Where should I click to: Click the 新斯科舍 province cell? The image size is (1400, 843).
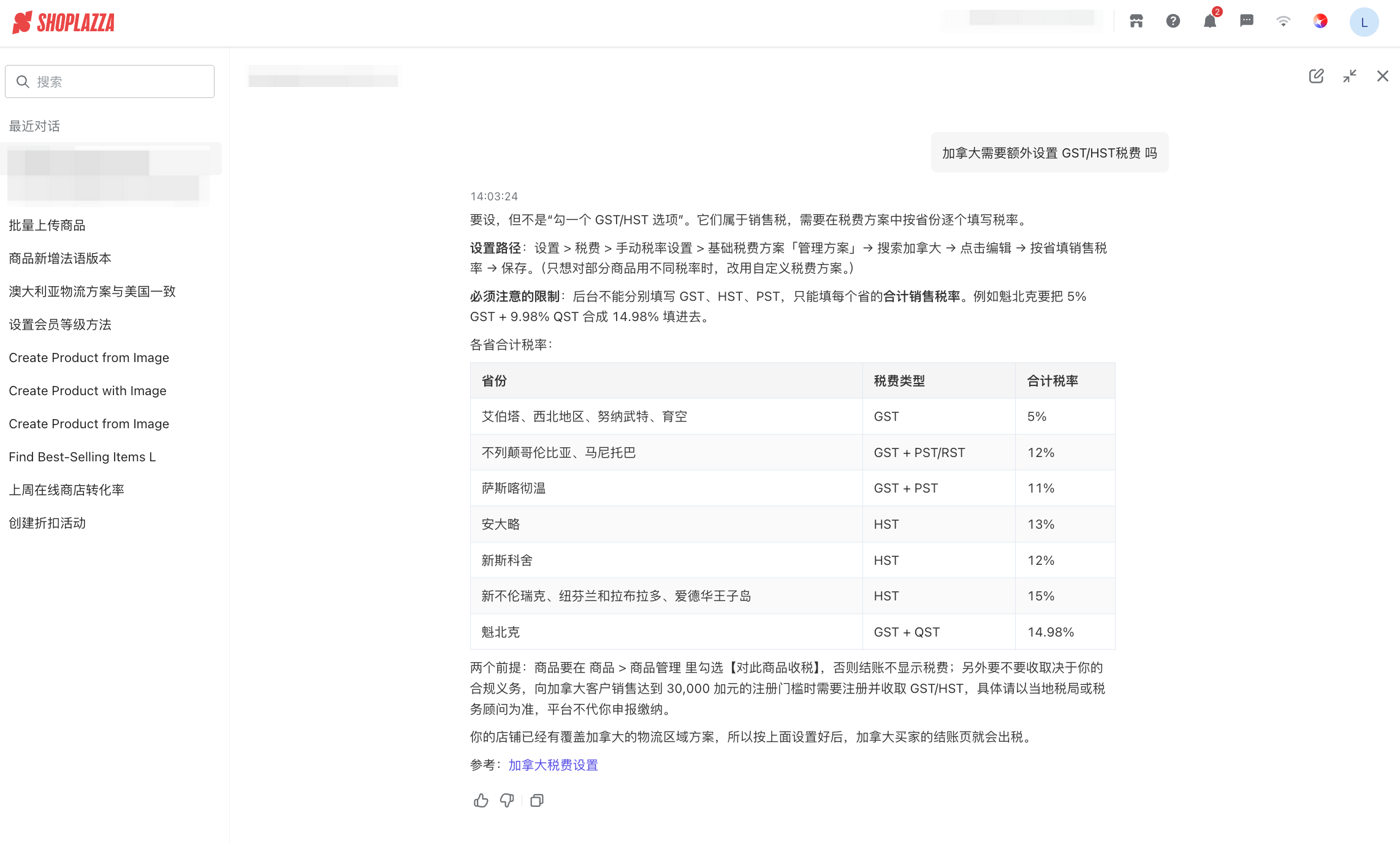click(666, 561)
